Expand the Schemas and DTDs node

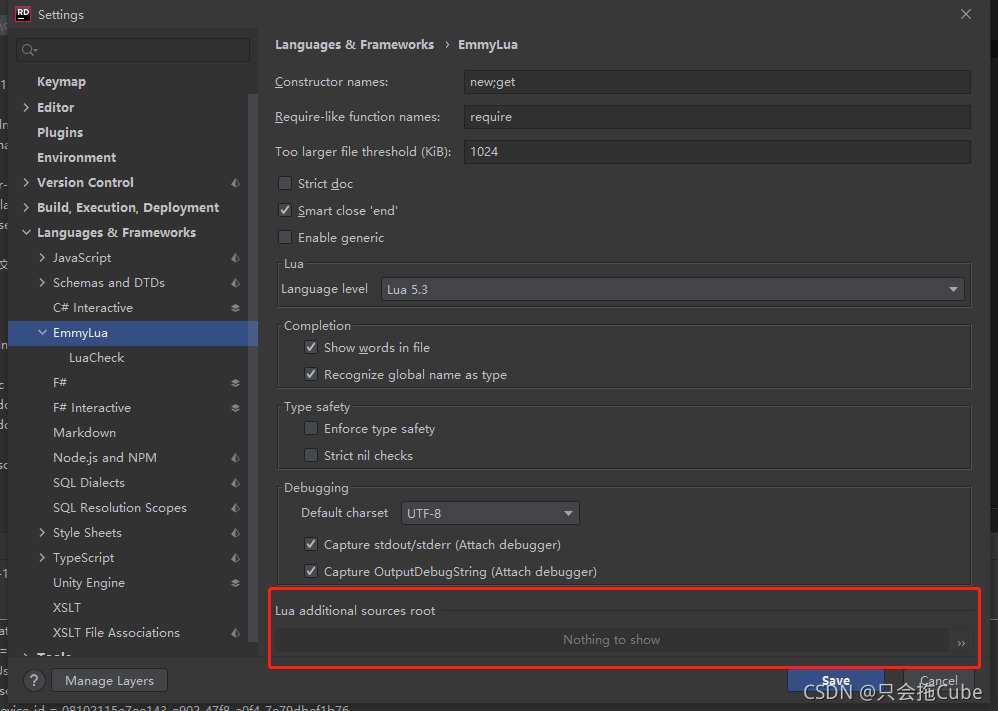coord(42,283)
